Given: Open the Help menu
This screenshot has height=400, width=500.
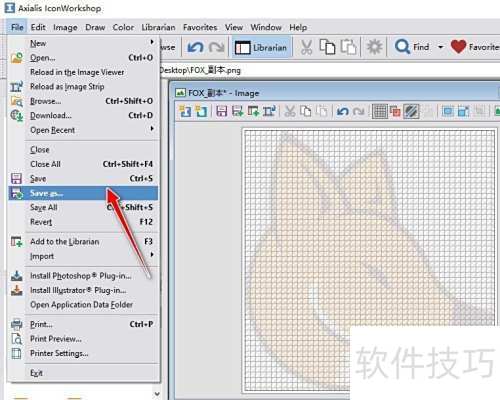Looking at the screenshot, I should tap(298, 27).
